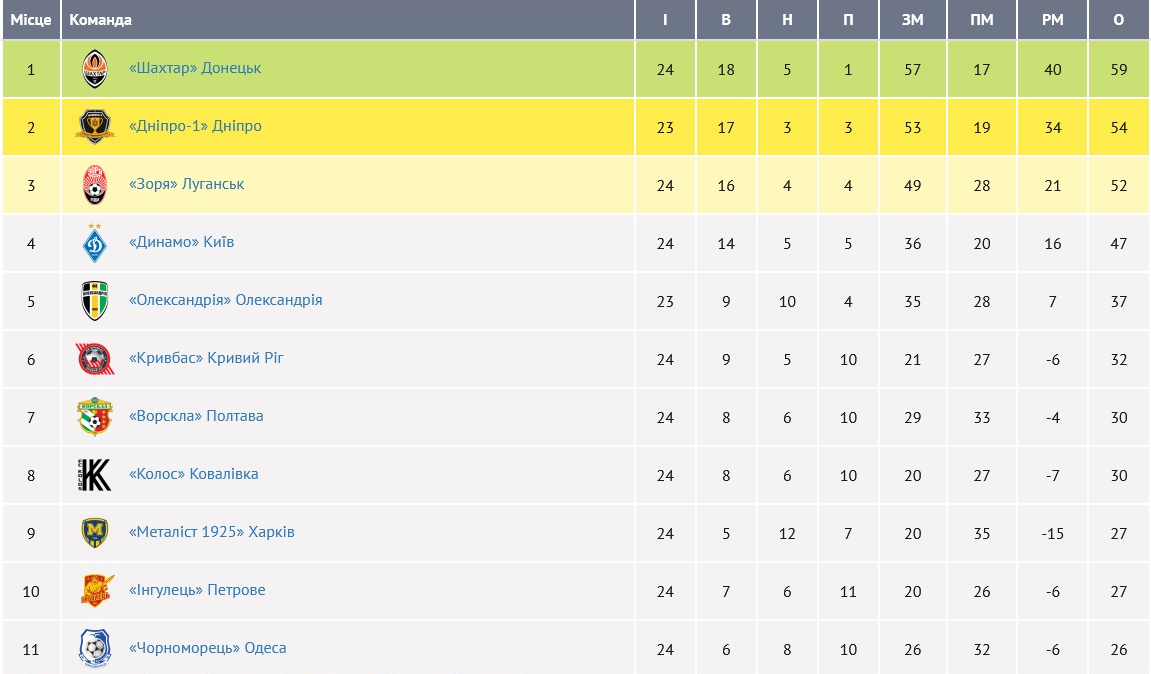The image size is (1151, 674).
Task: Click the «РМ» goal difference header
Action: click(1052, 20)
